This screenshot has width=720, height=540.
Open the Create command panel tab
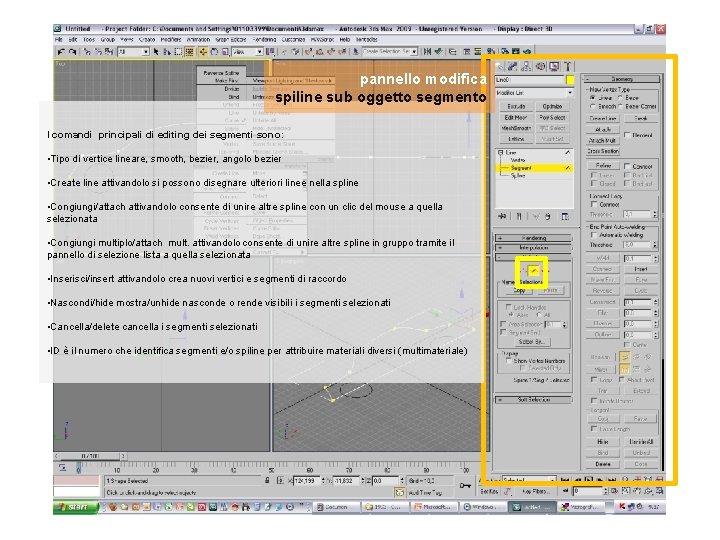500,66
